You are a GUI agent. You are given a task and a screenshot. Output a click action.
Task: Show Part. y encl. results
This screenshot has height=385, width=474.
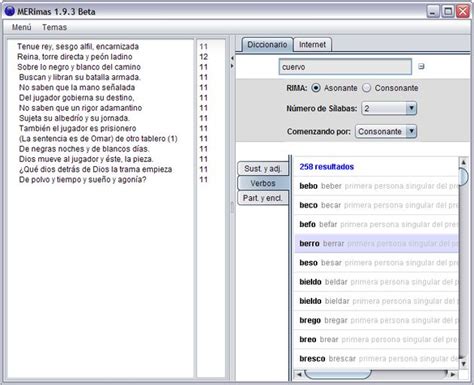[x=263, y=198]
